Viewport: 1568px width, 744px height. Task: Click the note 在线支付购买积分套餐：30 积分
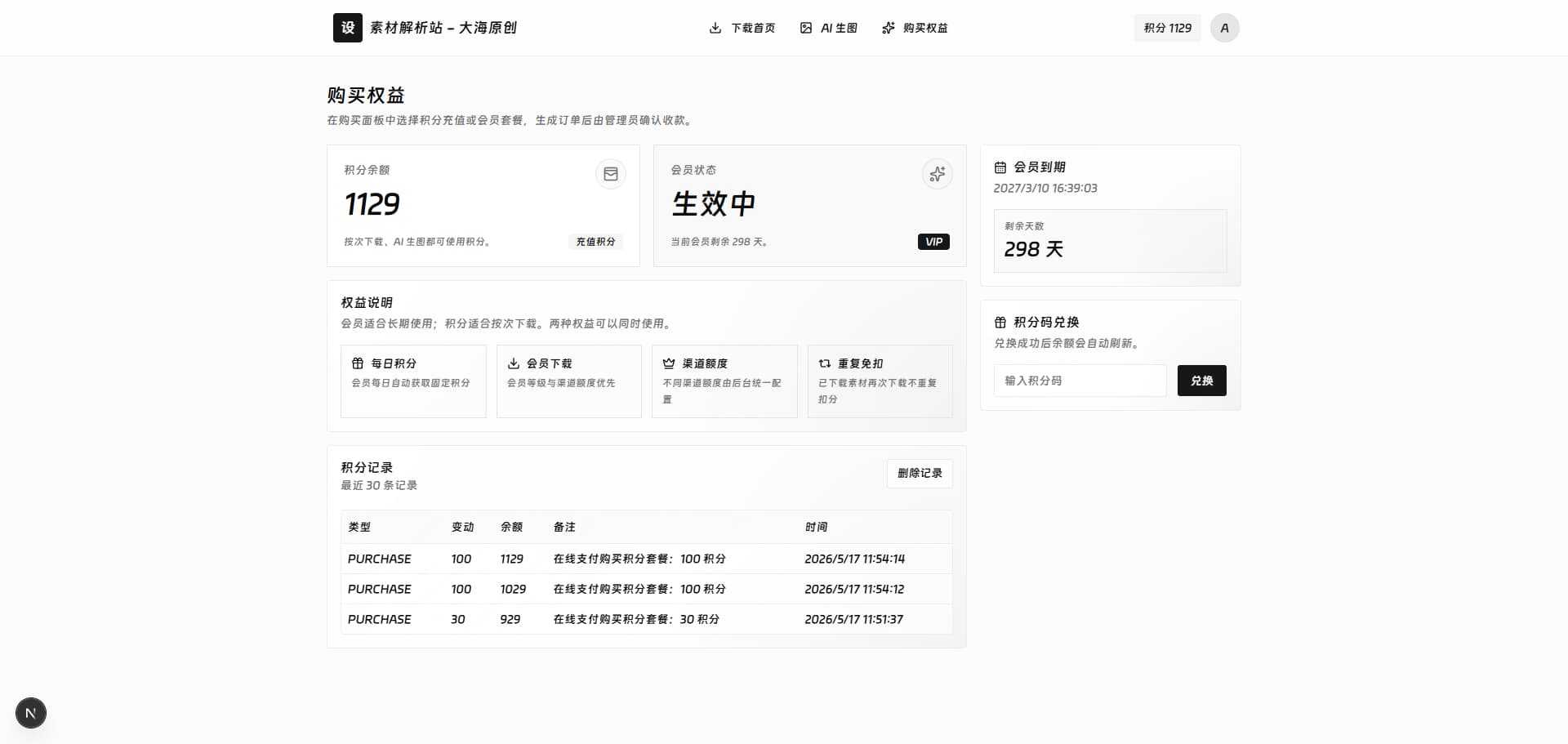[x=636, y=620]
